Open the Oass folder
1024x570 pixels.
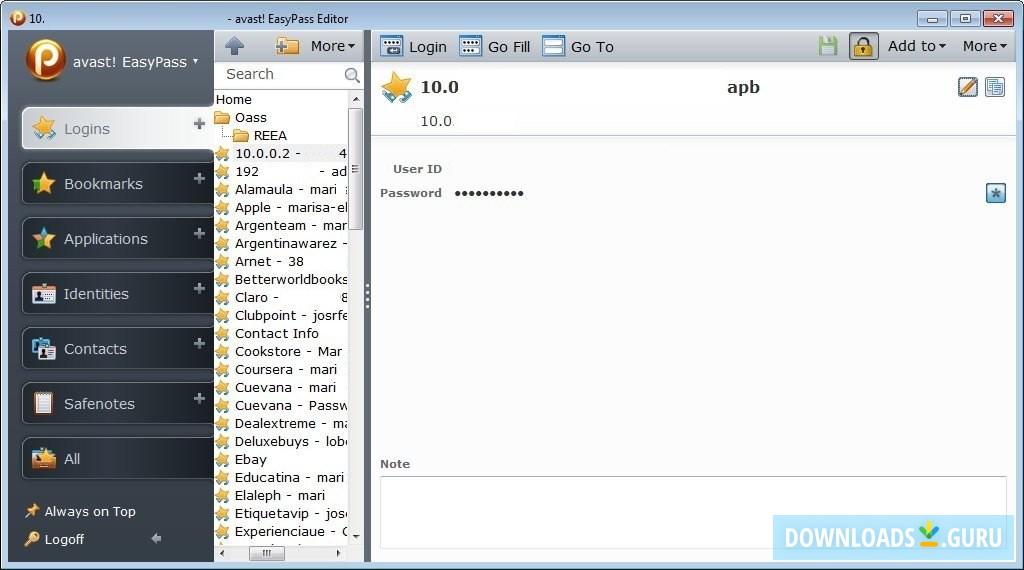[x=241, y=118]
